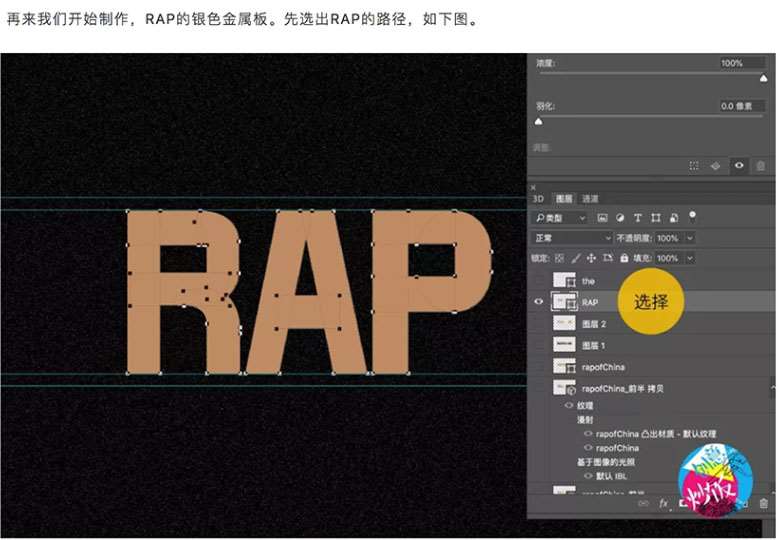Click the orange letter R shape on canvas
The height and width of the screenshot is (540, 780).
[144, 298]
